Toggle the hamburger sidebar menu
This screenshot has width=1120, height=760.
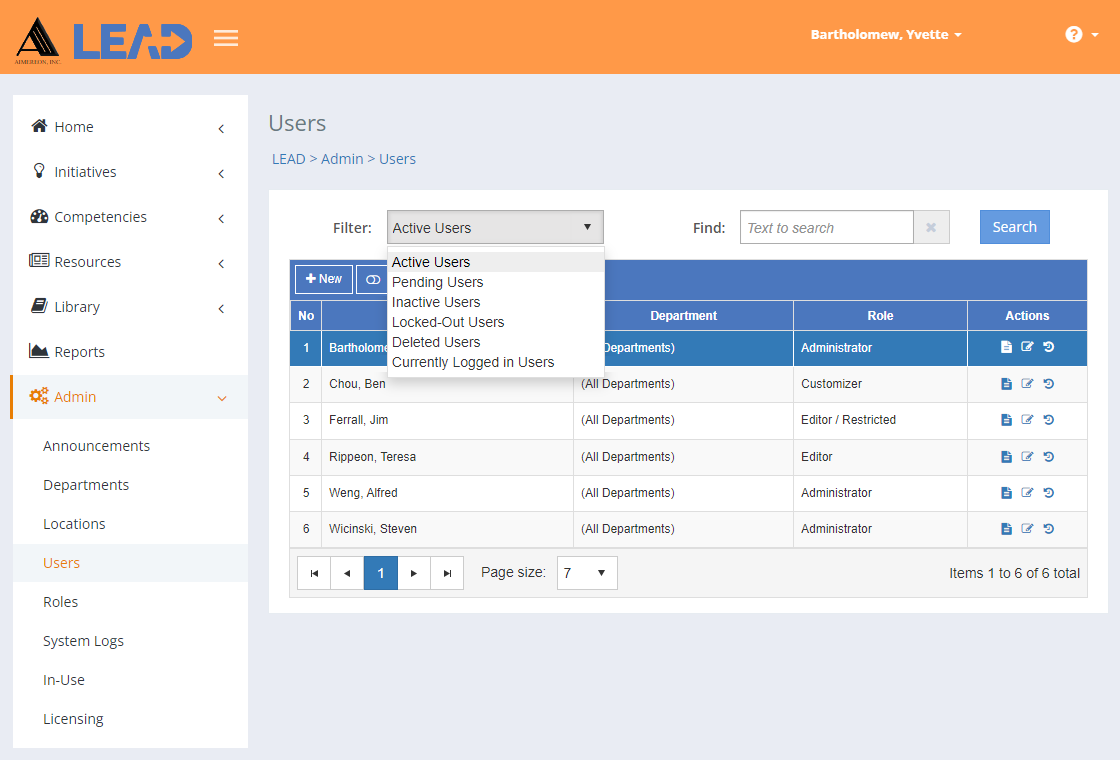(x=226, y=38)
